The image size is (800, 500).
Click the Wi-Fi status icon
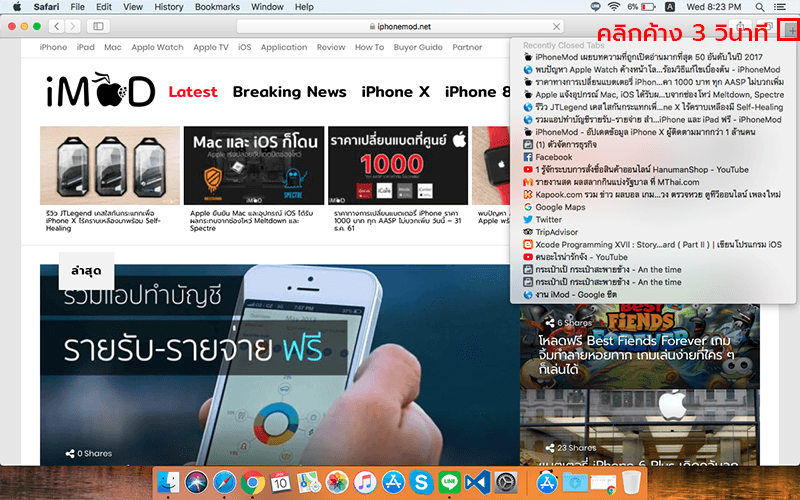[614, 7]
